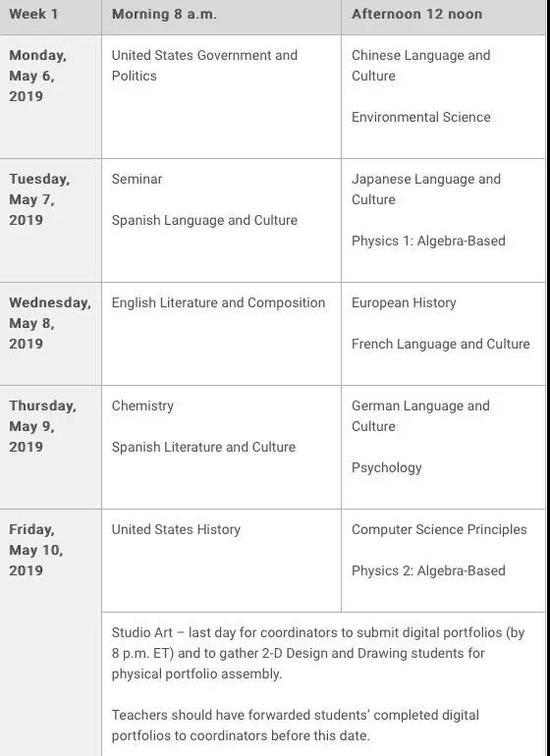Click United States Government and Politics exam
The height and width of the screenshot is (756, 550).
pyautogui.click(x=204, y=66)
